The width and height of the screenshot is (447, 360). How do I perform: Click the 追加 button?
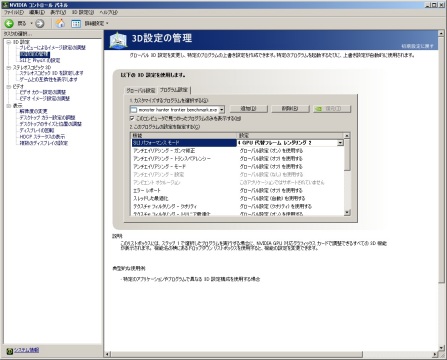click(x=249, y=109)
